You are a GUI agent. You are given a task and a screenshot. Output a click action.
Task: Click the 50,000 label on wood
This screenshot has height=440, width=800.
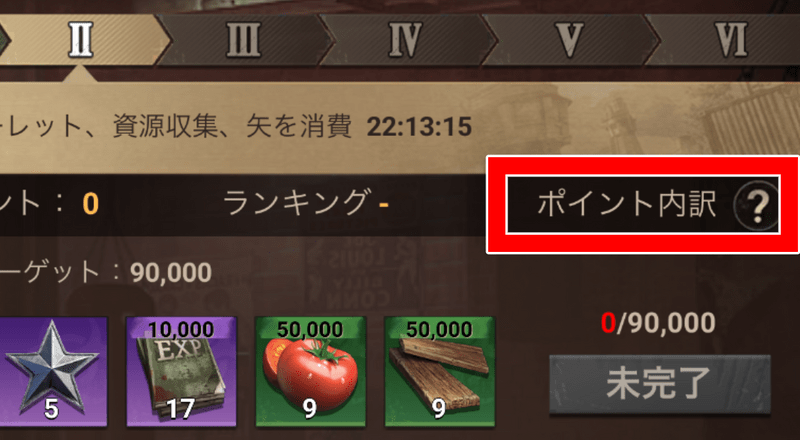pyautogui.click(x=440, y=330)
